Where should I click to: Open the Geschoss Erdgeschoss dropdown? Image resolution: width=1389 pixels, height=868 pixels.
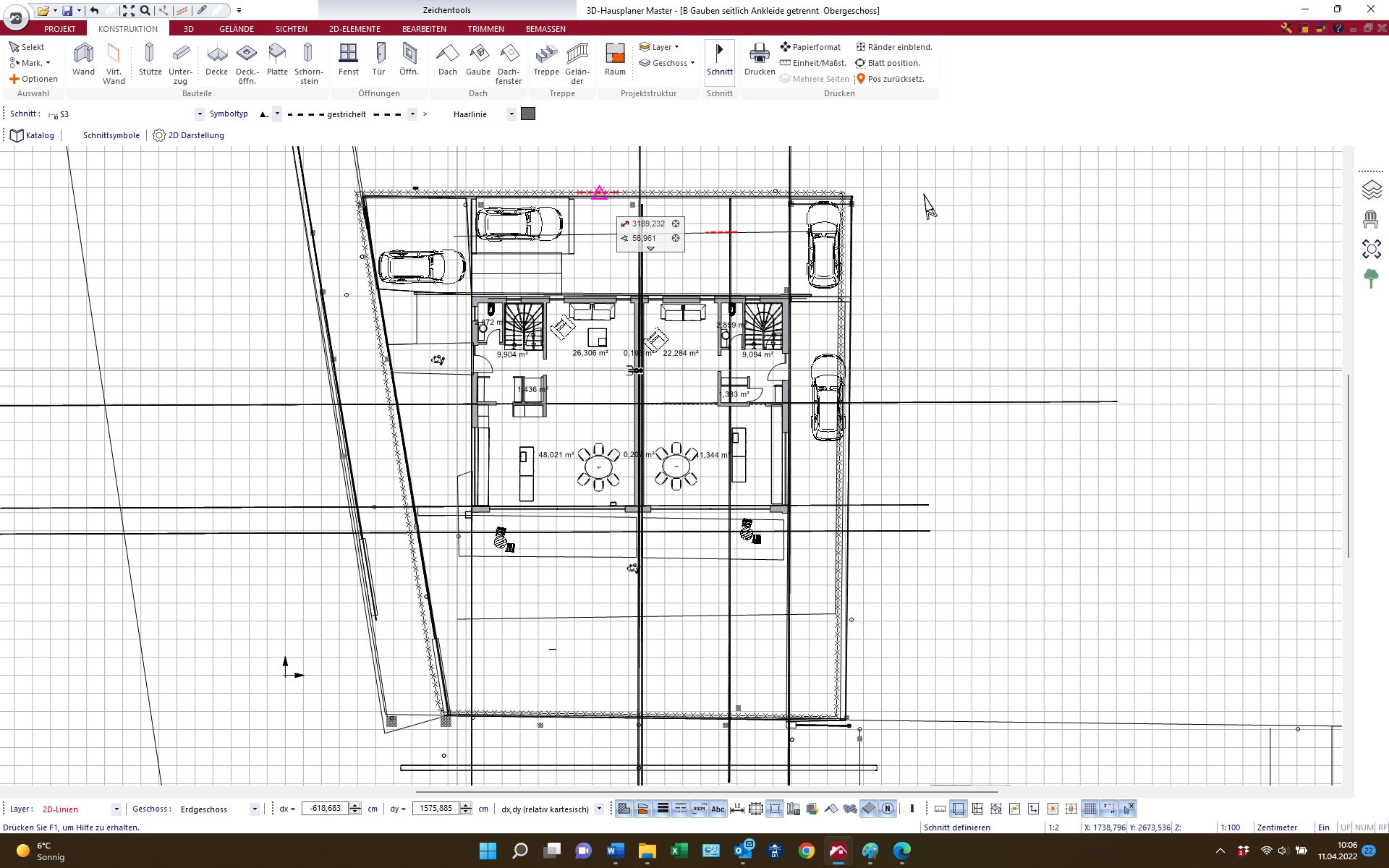(254, 809)
